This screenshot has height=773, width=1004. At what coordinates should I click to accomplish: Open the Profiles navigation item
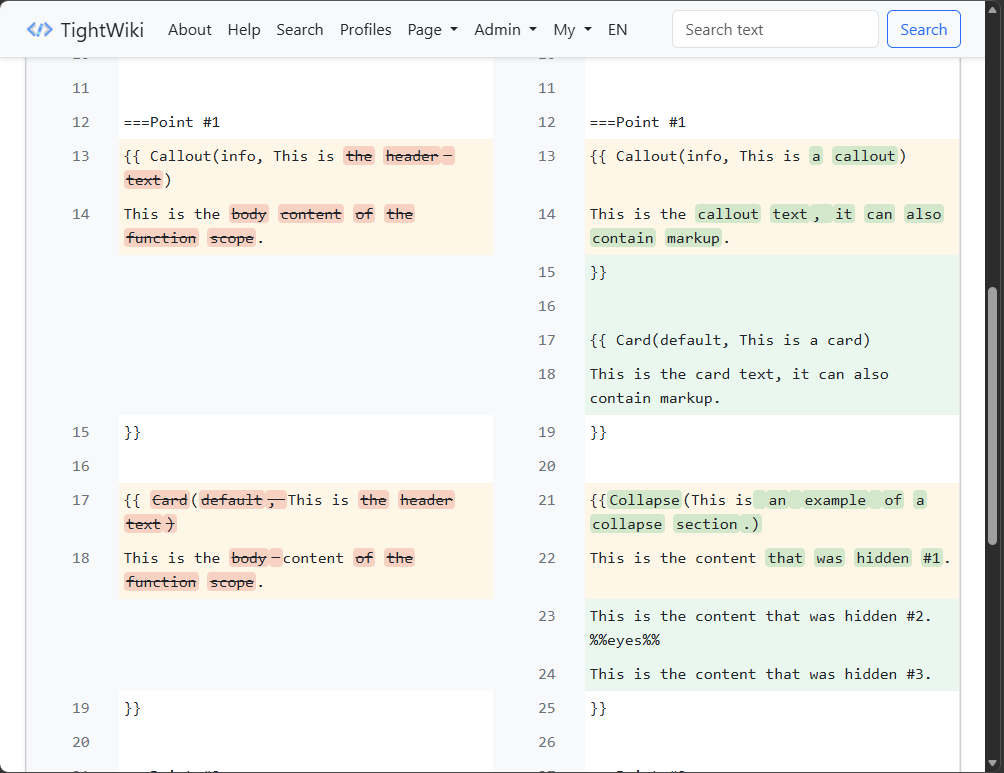point(366,29)
